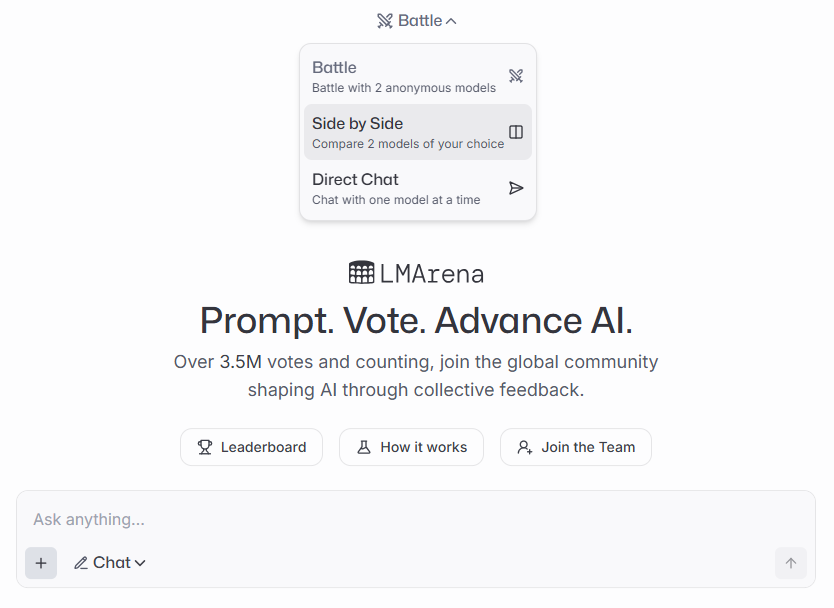Viewport: 834px width, 608px height.
Task: Pick the Direct Chat option
Action: (x=396, y=188)
